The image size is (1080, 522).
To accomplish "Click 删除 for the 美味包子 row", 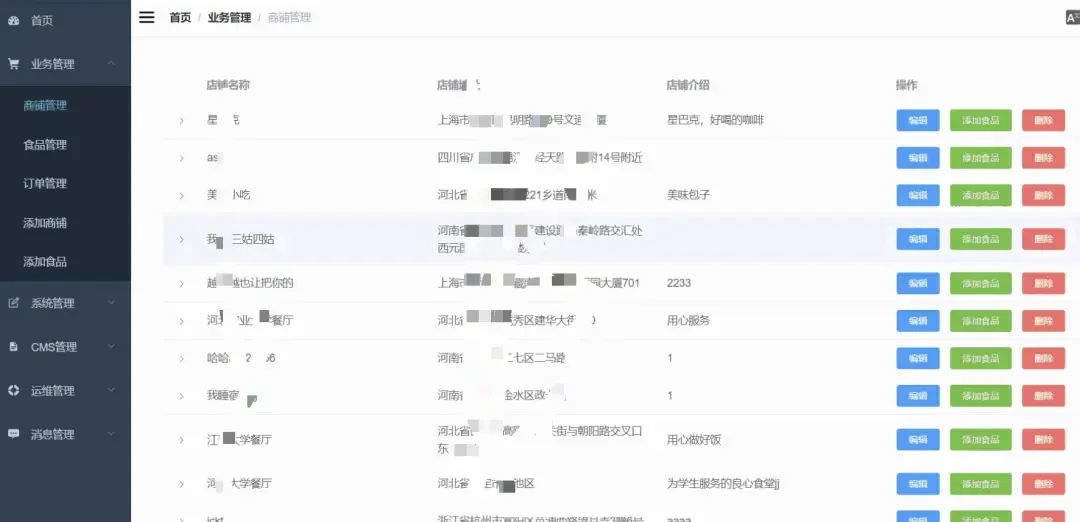I will 1043,195.
